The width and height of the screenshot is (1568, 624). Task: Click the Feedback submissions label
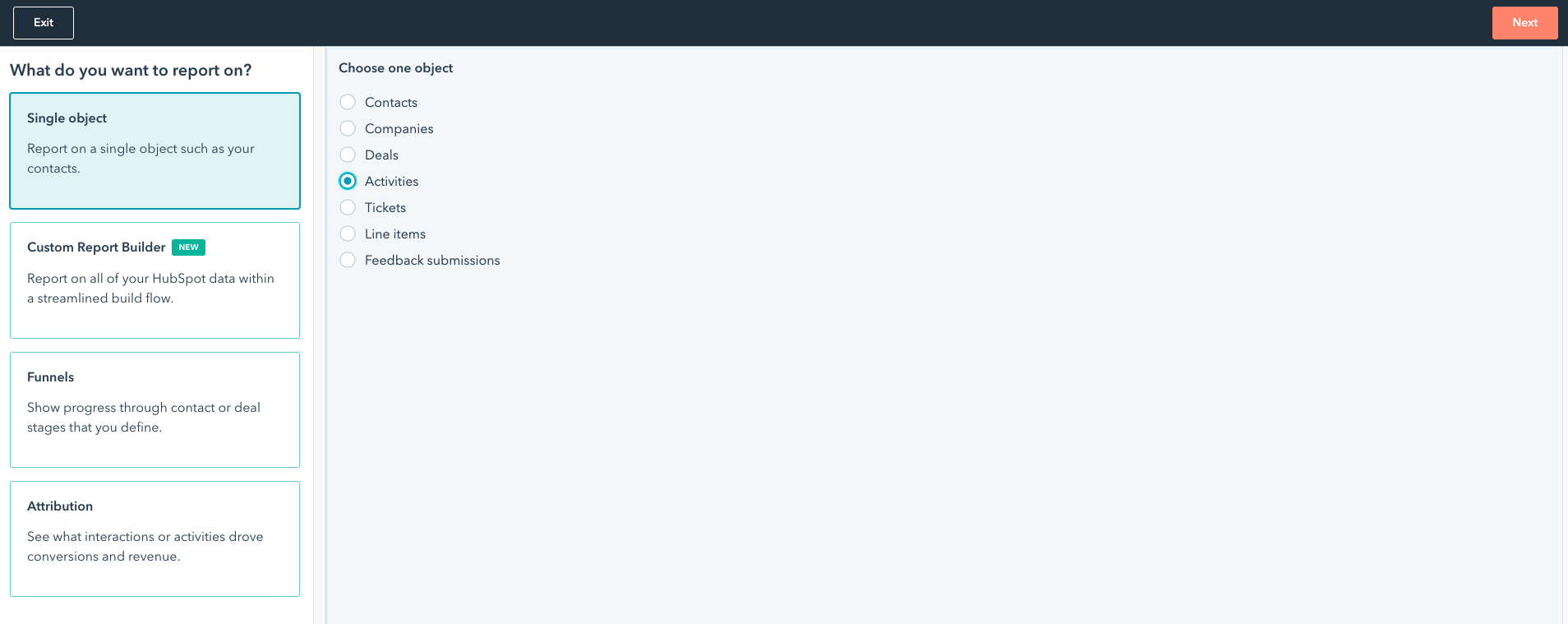[432, 260]
